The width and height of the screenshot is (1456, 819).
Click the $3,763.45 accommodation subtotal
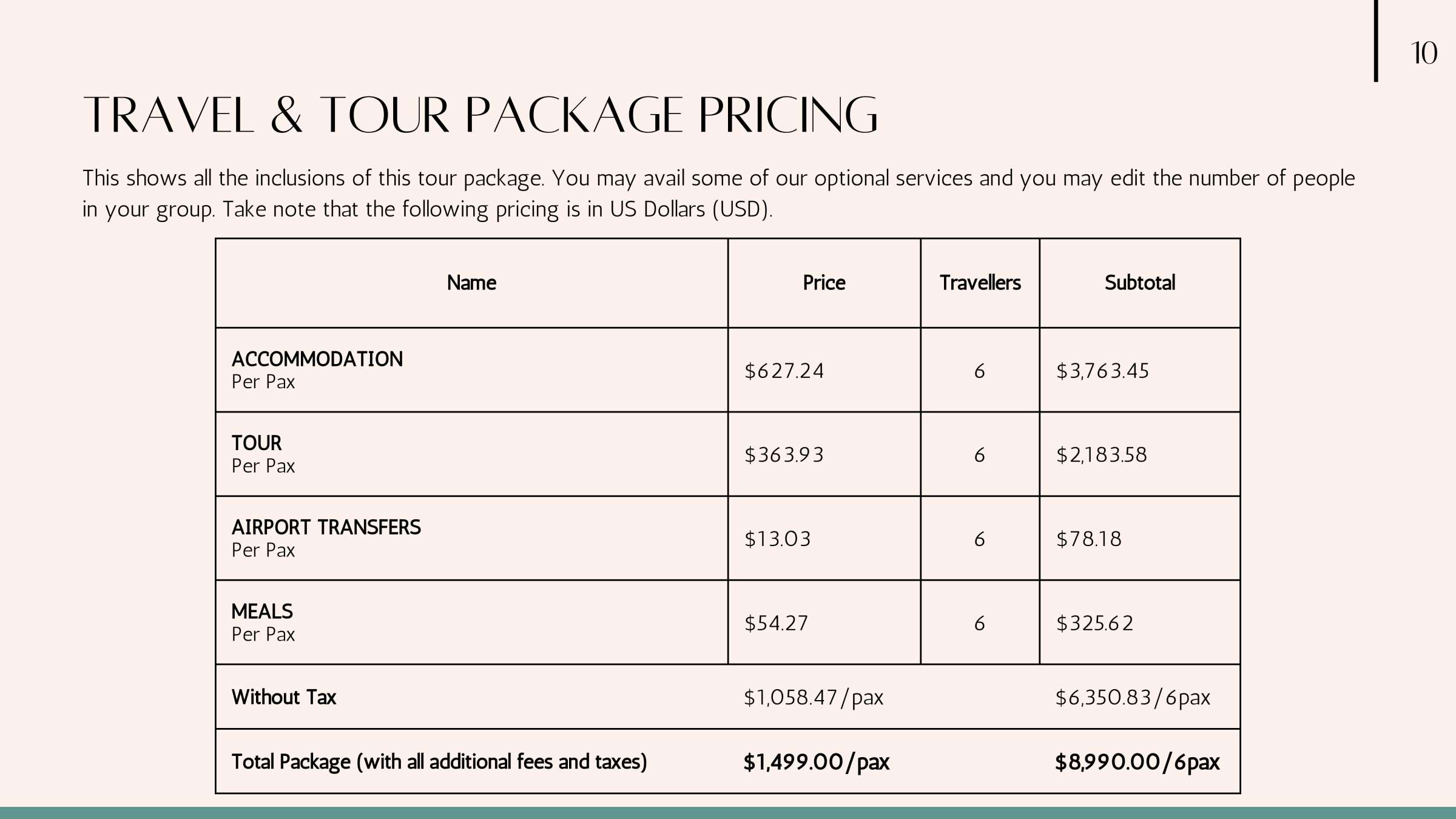(x=1102, y=371)
